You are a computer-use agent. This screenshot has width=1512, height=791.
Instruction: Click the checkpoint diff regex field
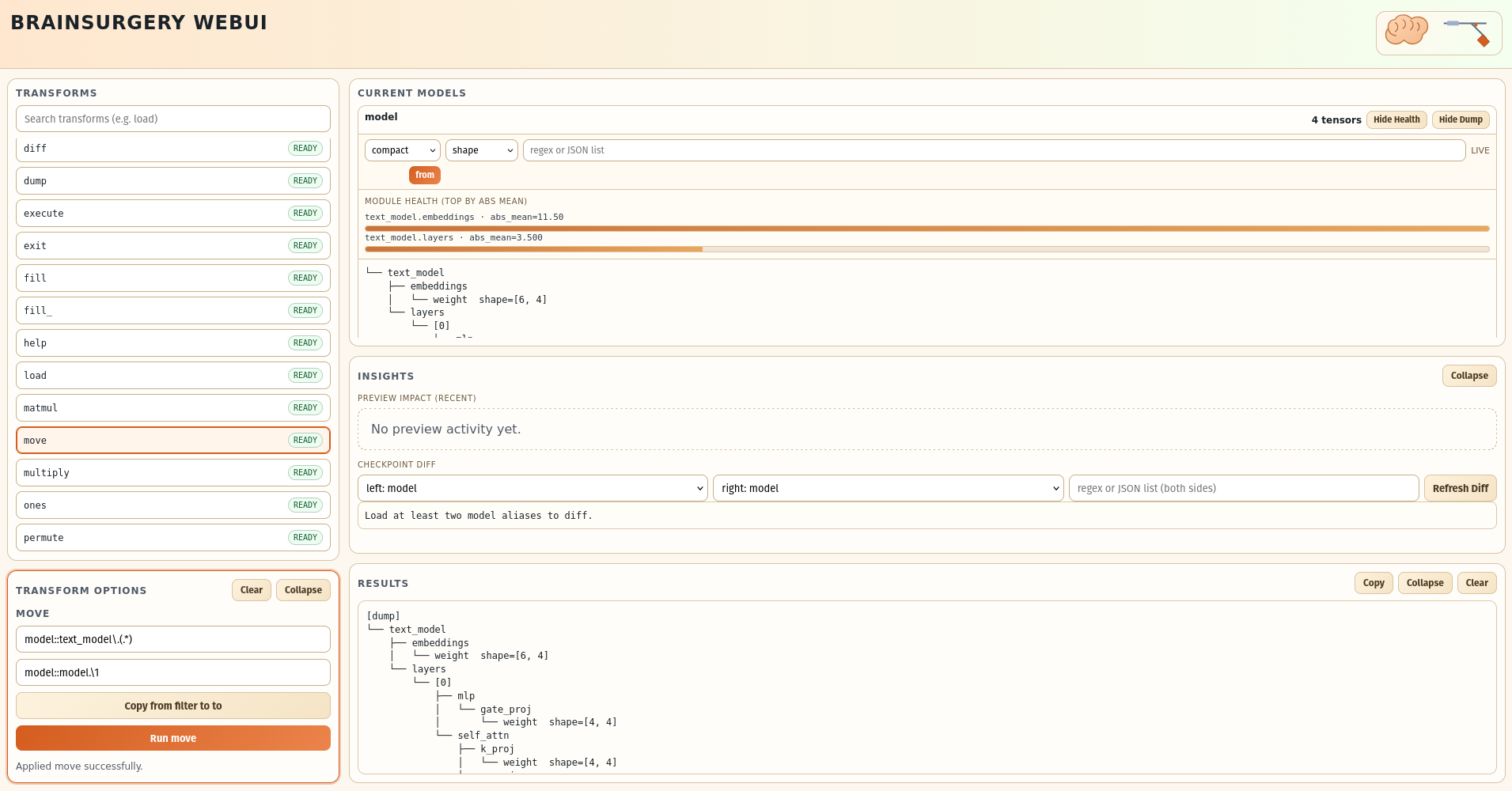(1244, 488)
